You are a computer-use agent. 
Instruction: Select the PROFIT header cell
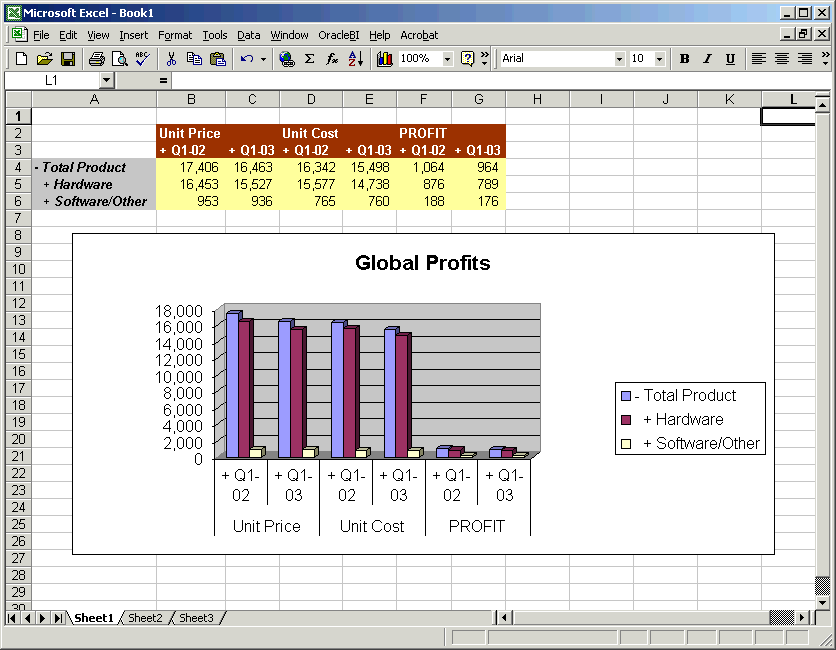[424, 133]
